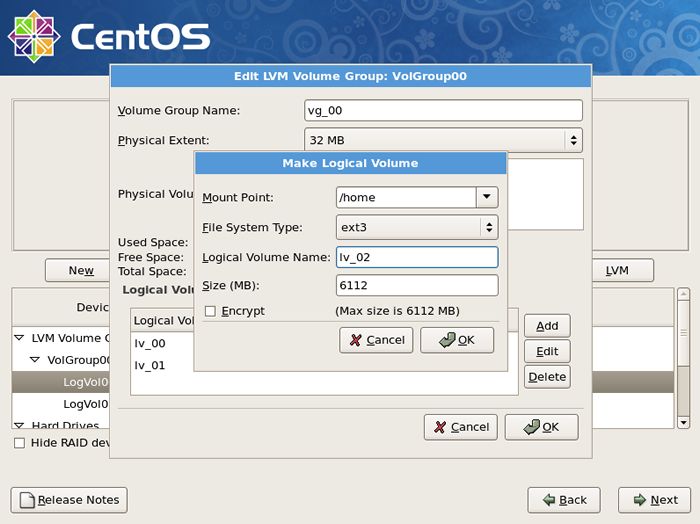Select the unhighlighted LogVol tree row
The image size is (700, 524).
point(61,404)
